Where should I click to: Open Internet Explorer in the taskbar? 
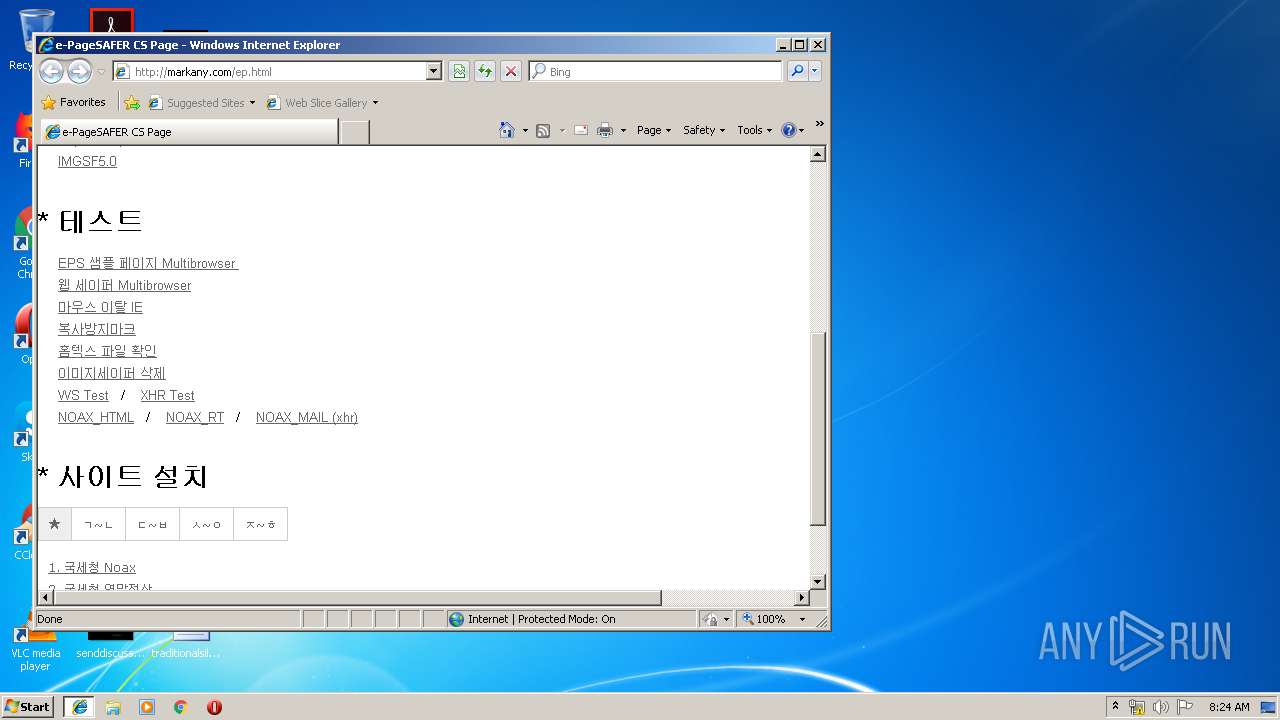click(79, 706)
